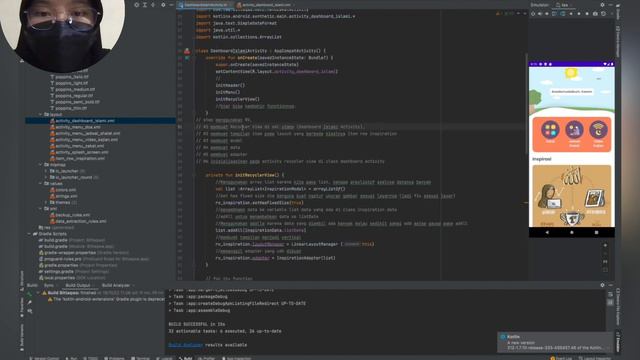Collapse the Build Bitlapas finished node

(x=38, y=293)
